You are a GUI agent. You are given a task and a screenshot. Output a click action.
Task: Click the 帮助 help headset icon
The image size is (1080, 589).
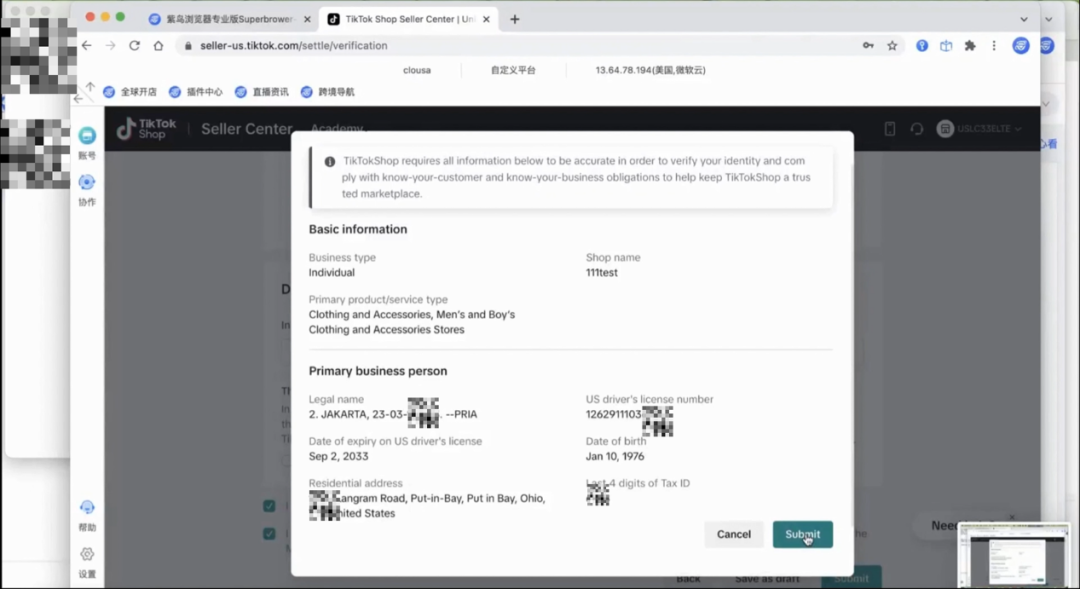(x=87, y=508)
